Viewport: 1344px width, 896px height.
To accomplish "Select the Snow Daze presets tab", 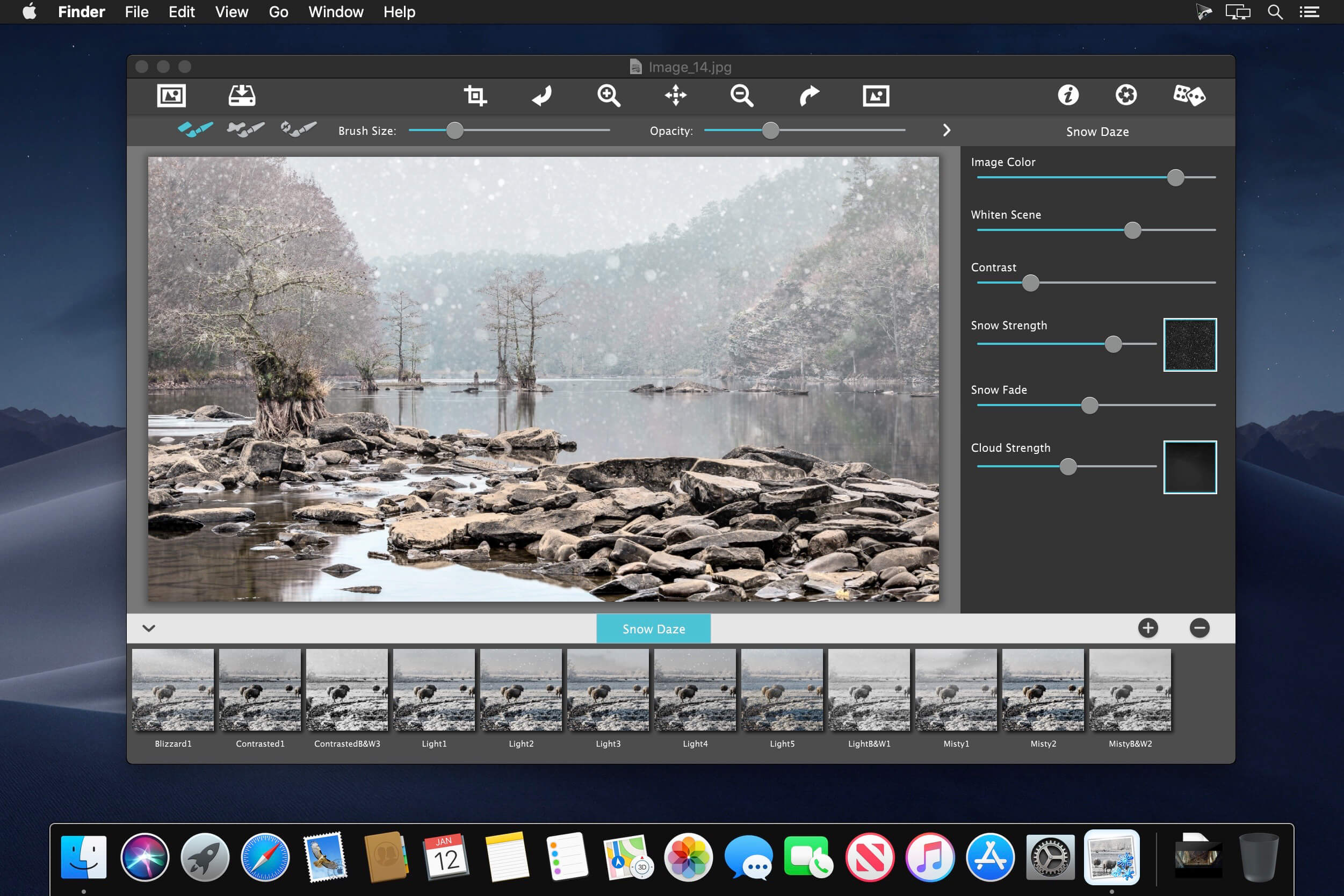I will (x=653, y=628).
